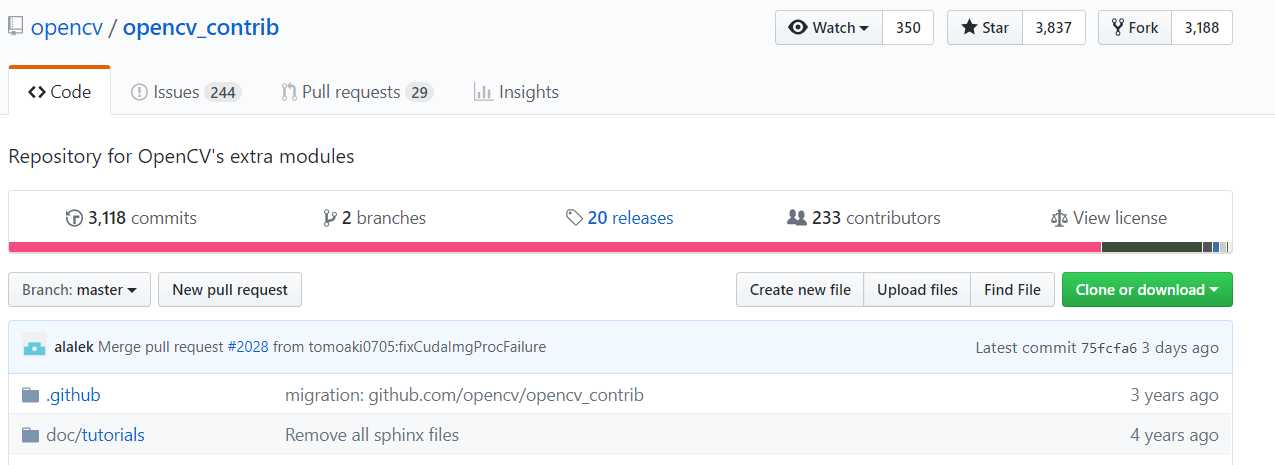
Task: View the 350 watchers count
Action: coord(908,28)
